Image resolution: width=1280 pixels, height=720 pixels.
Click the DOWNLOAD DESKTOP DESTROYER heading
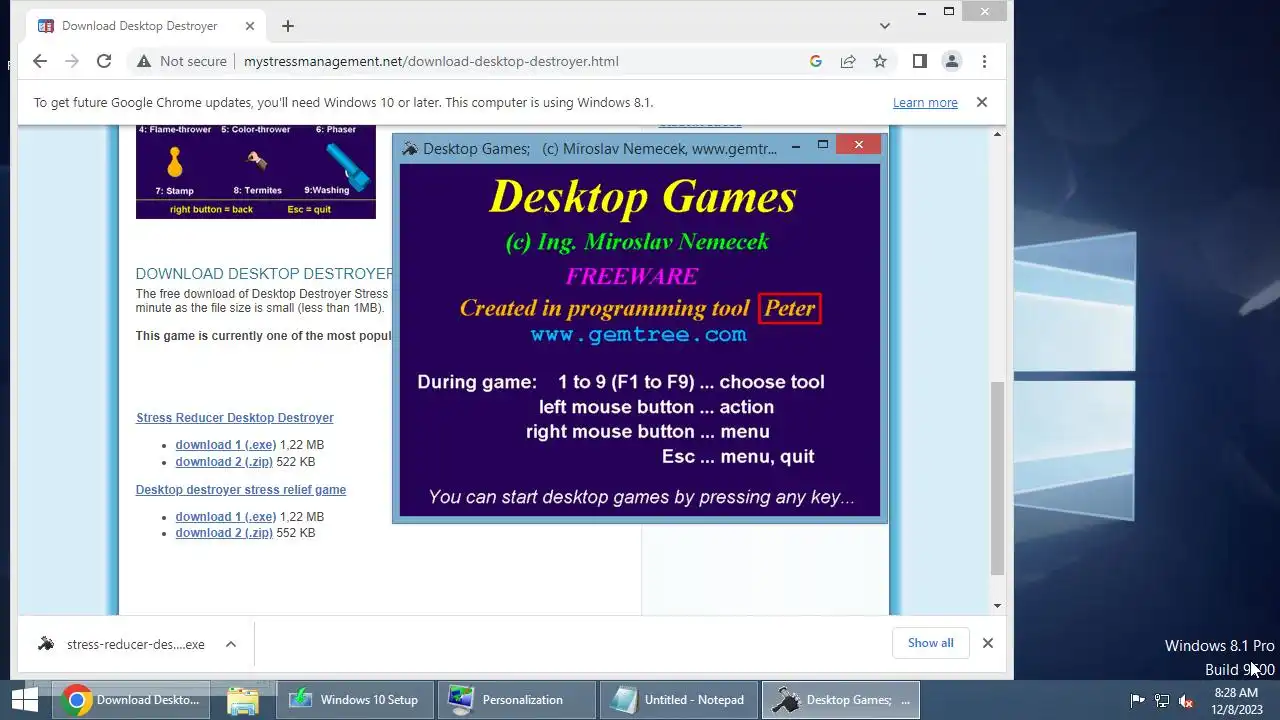click(x=264, y=274)
